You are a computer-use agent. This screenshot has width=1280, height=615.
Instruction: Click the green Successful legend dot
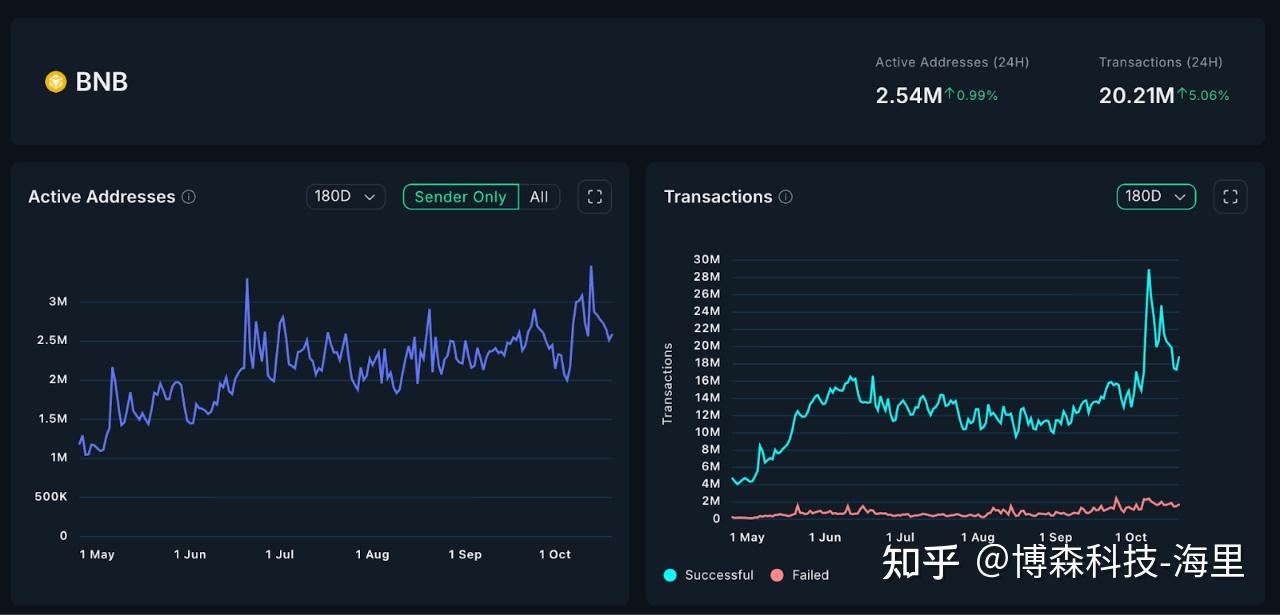point(669,575)
